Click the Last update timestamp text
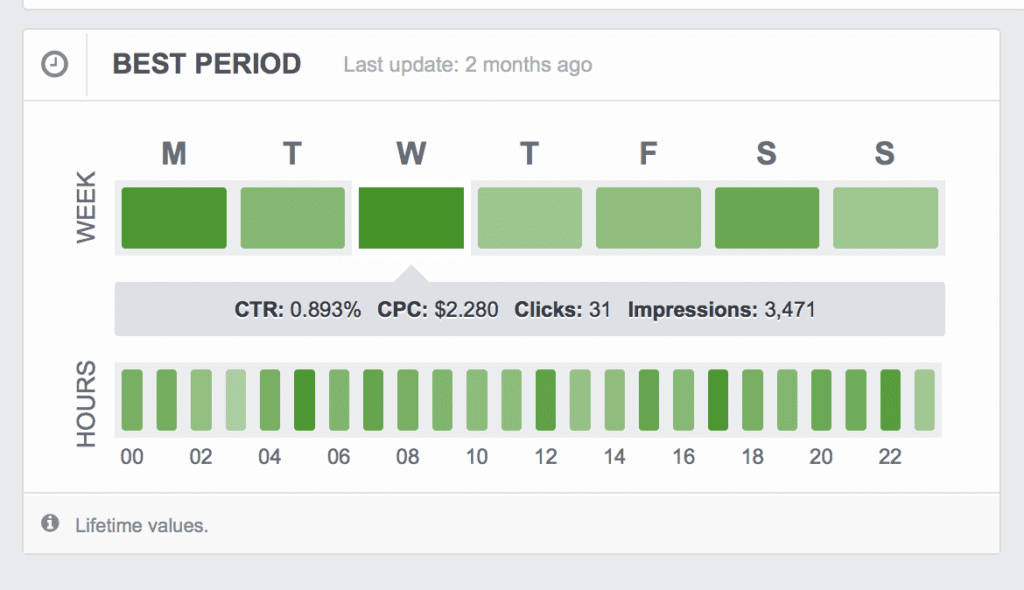The image size is (1024, 590). point(467,65)
